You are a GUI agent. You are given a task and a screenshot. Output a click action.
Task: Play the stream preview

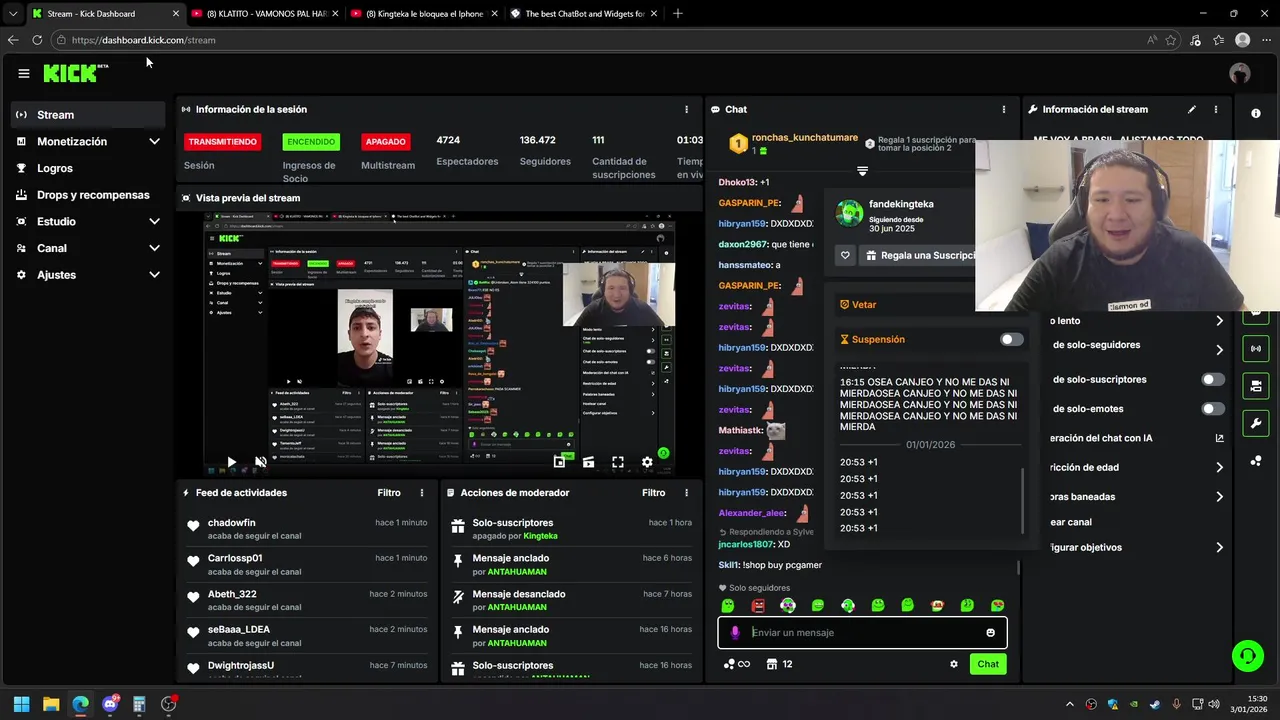tap(231, 462)
